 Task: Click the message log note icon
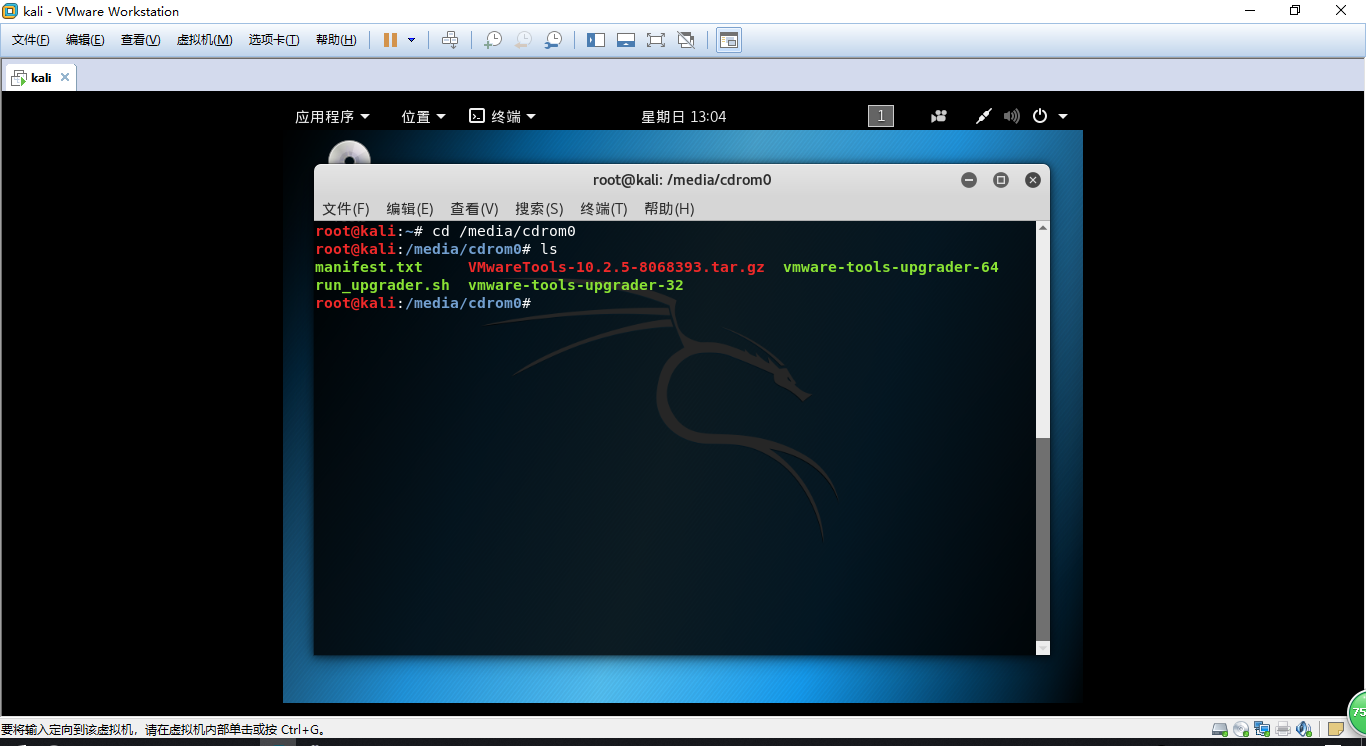1336,730
